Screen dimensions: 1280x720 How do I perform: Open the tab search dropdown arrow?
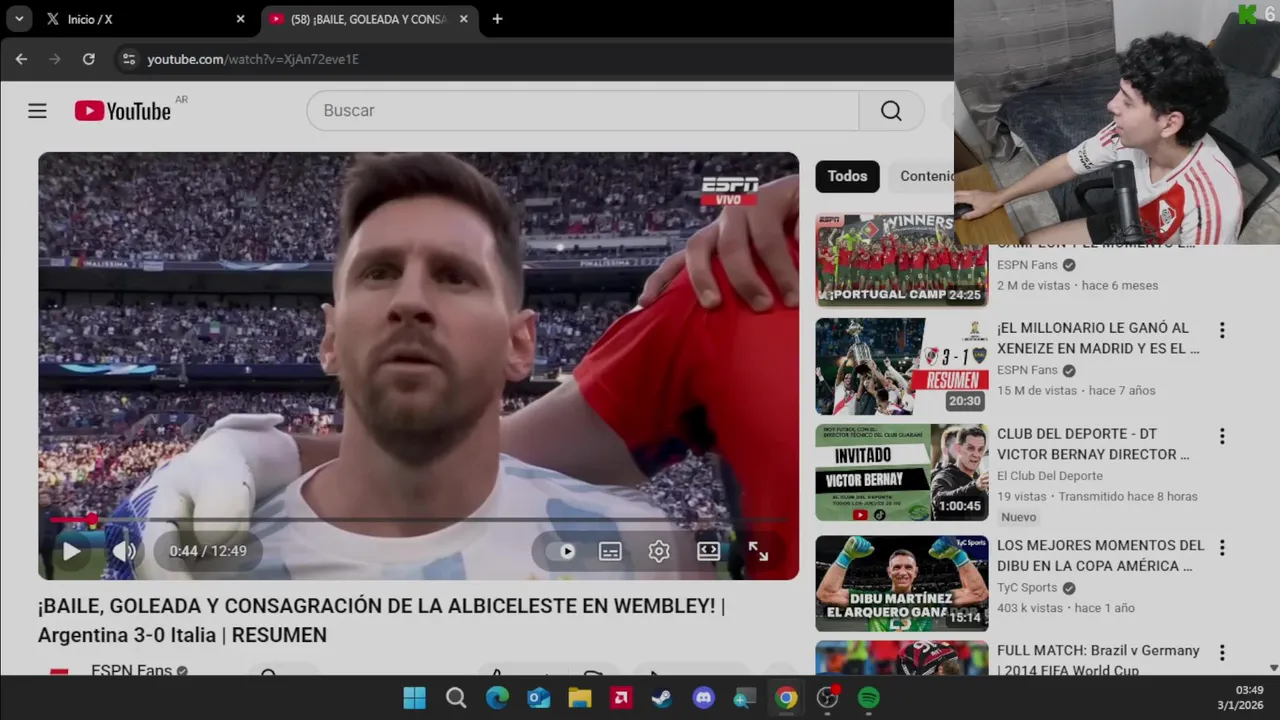tap(18, 19)
